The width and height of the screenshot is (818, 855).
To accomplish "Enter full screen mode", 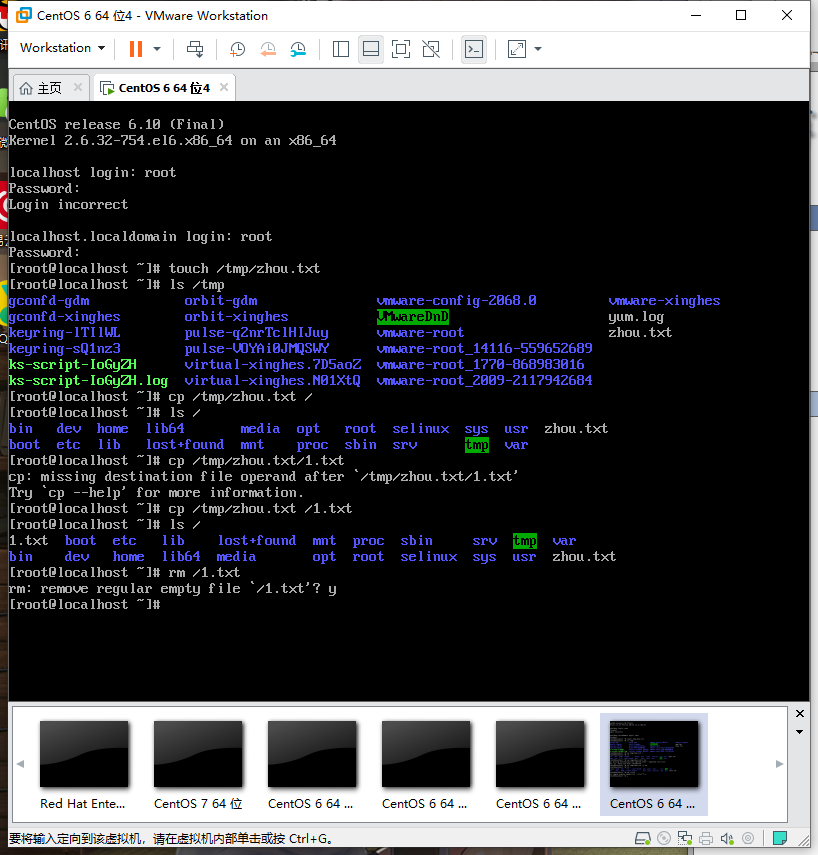I will tap(401, 49).
